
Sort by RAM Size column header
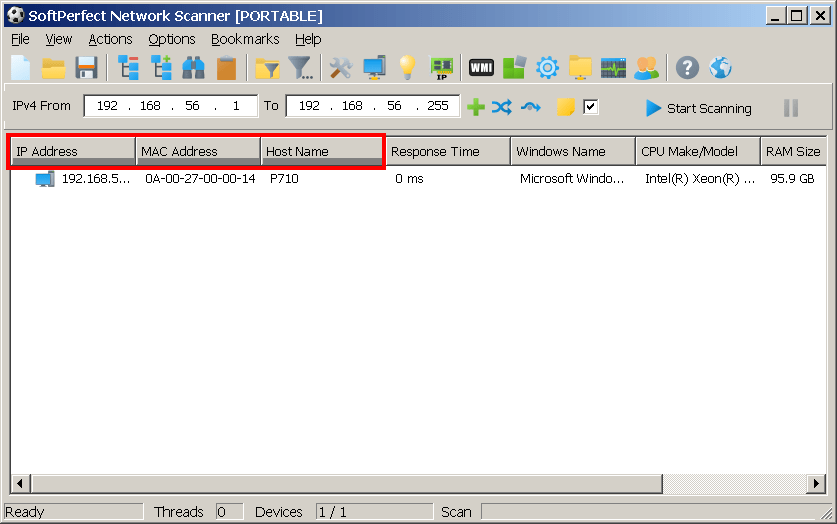pos(794,152)
